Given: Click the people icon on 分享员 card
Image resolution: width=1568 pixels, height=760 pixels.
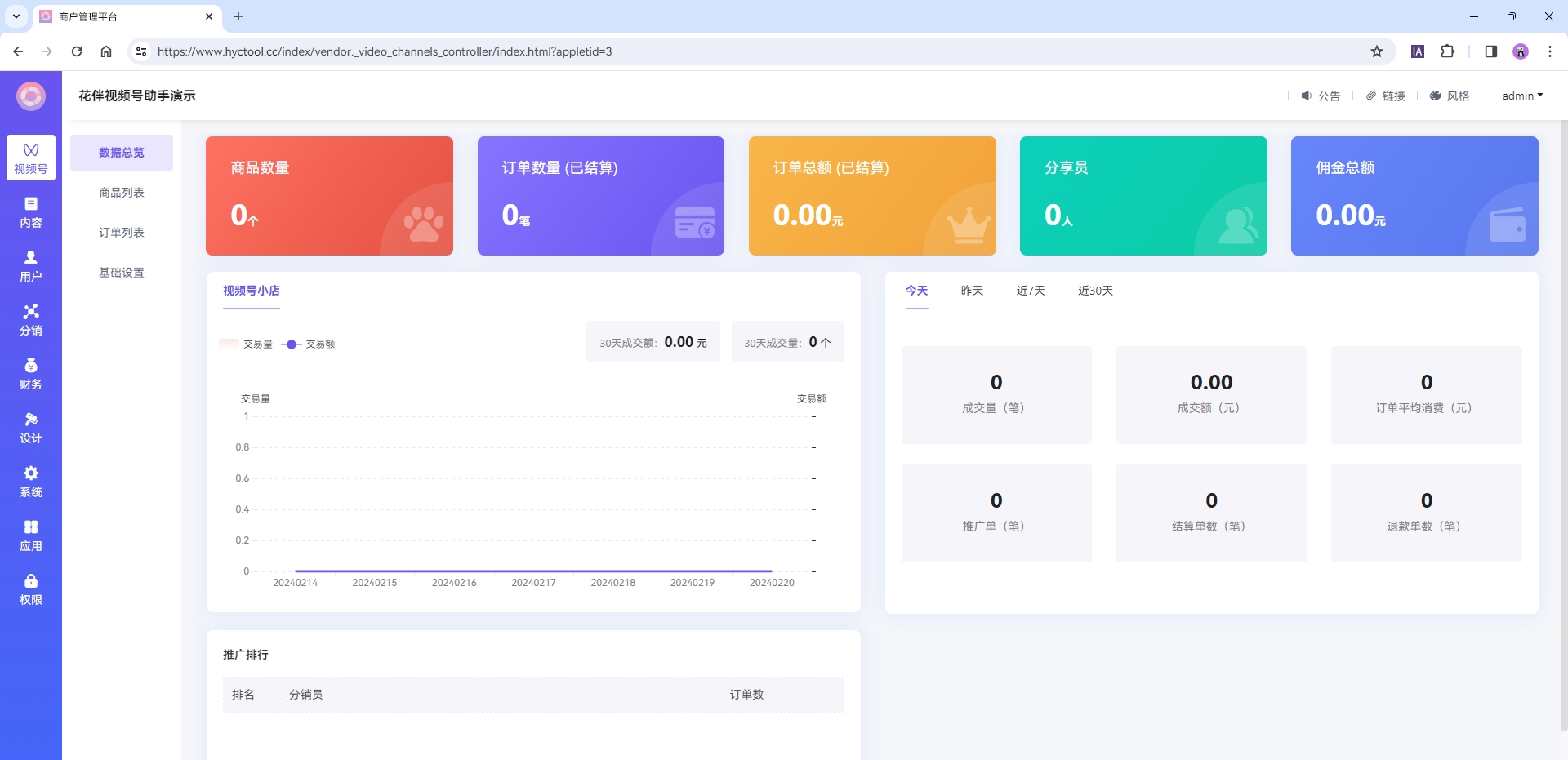Looking at the screenshot, I should pos(1238,225).
